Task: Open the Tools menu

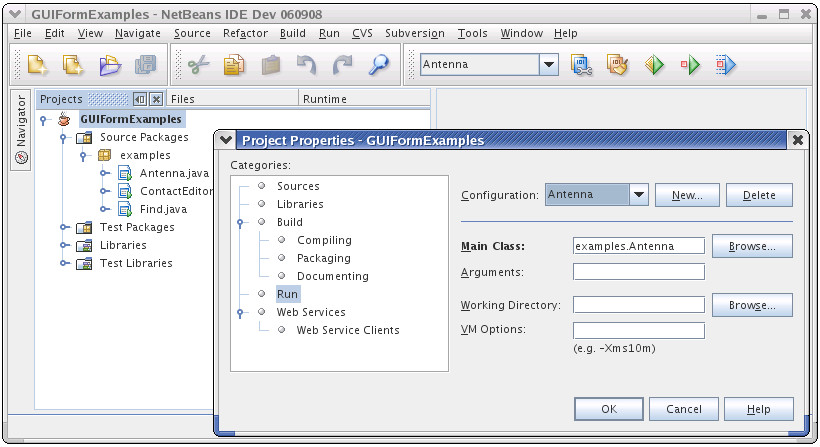Action: point(472,33)
